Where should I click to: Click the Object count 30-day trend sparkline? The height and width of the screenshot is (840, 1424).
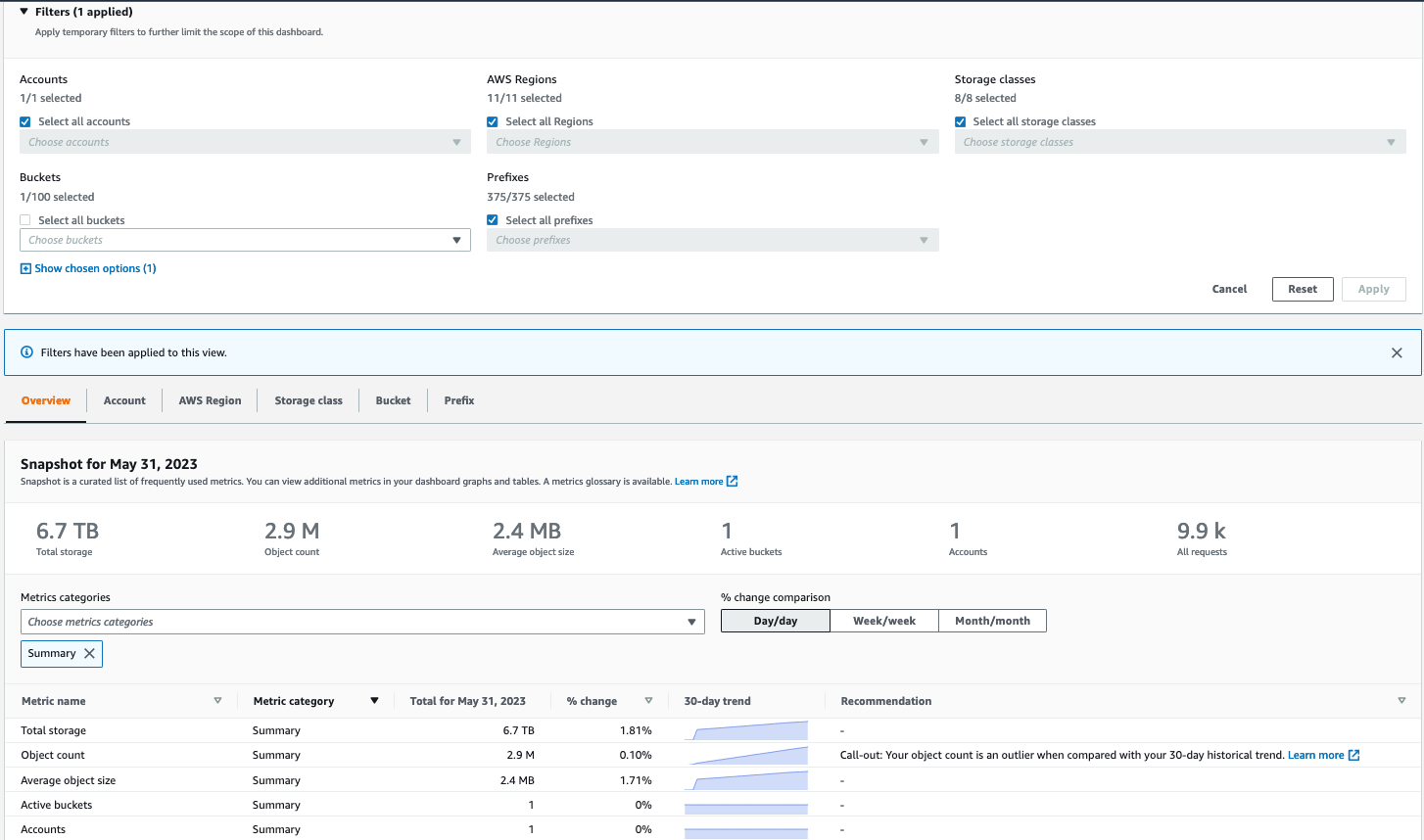746,755
